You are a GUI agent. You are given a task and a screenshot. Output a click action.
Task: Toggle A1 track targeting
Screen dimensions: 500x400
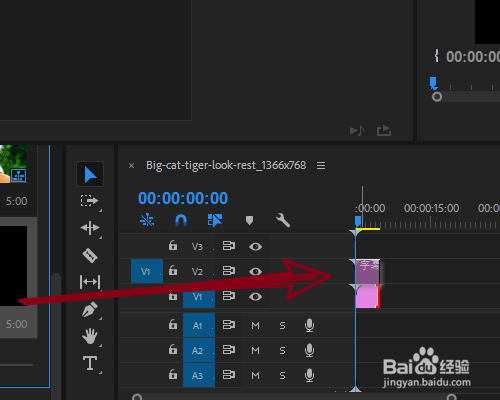(199, 325)
